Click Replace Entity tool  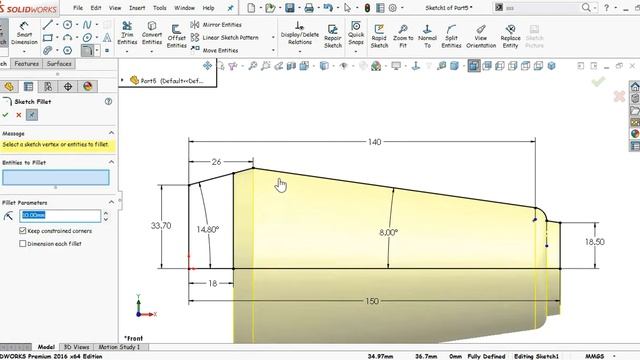[x=510, y=36]
